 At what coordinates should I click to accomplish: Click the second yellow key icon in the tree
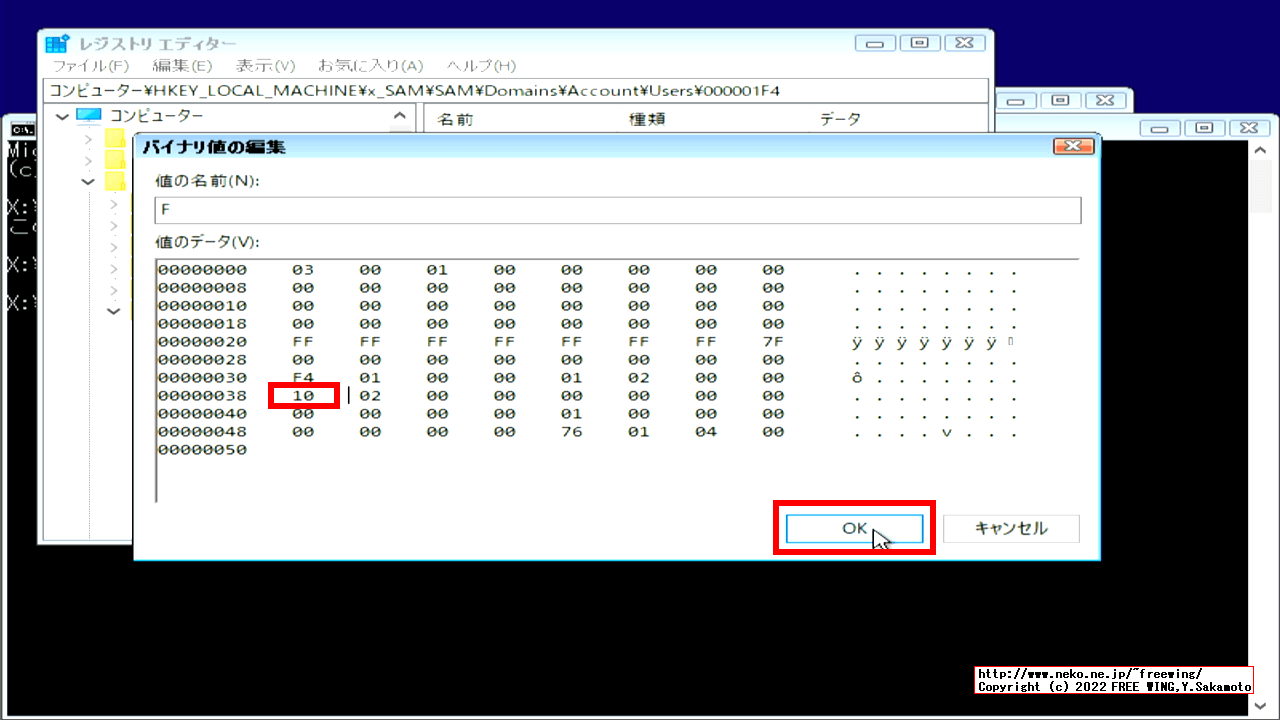click(115, 160)
